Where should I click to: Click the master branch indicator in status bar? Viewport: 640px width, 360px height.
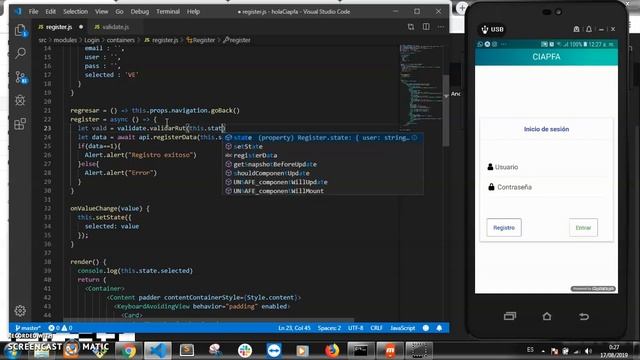point(28,328)
